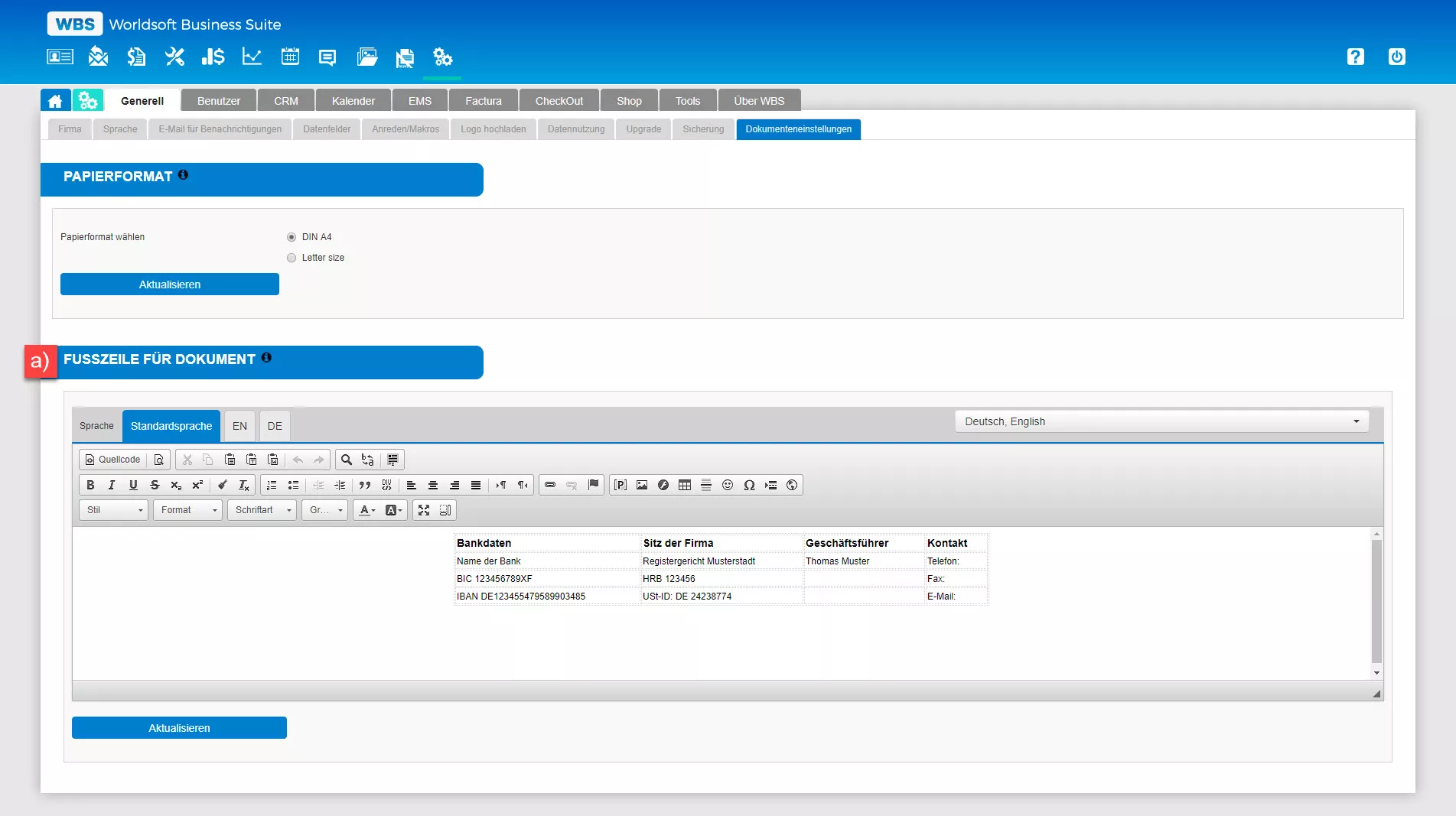Open the statistics chart icon in header

tap(252, 57)
